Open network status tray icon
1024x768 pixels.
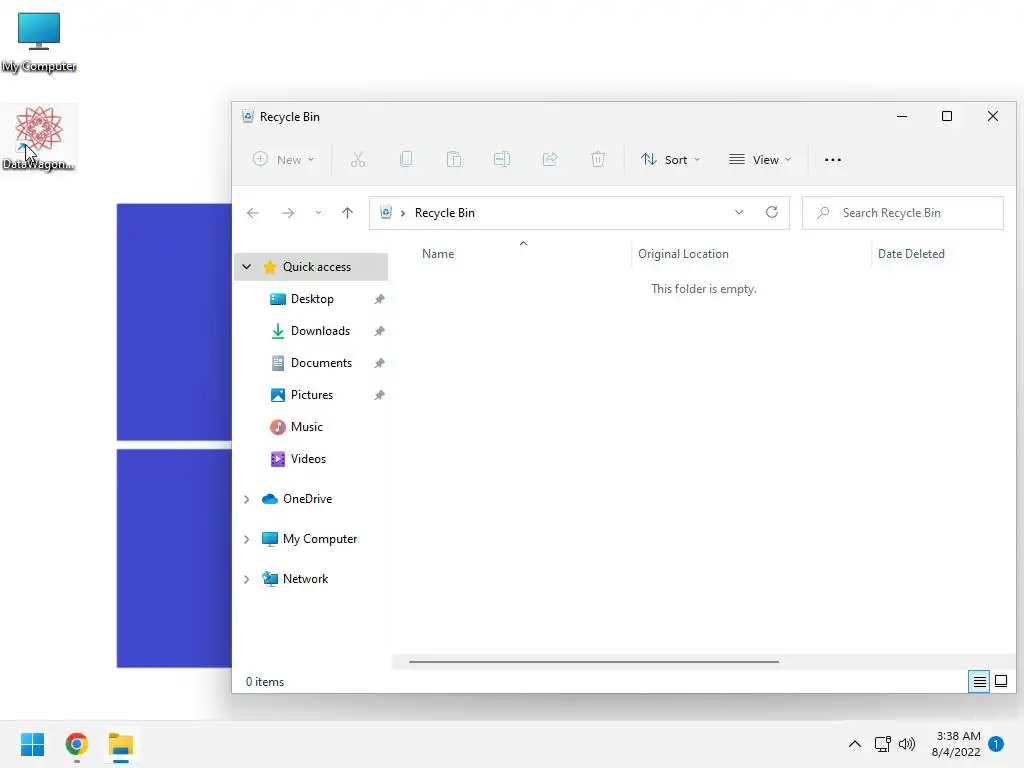pyautogui.click(x=882, y=744)
